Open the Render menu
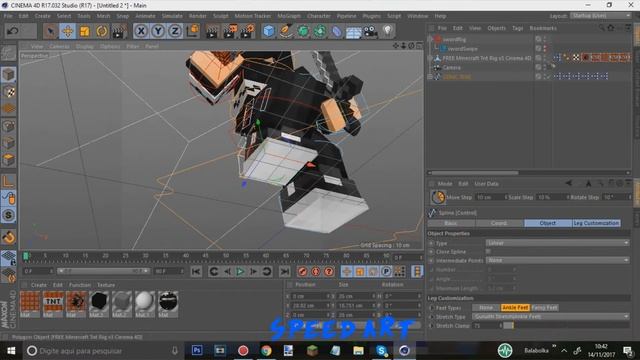The width and height of the screenshot is (640, 360). [198, 16]
